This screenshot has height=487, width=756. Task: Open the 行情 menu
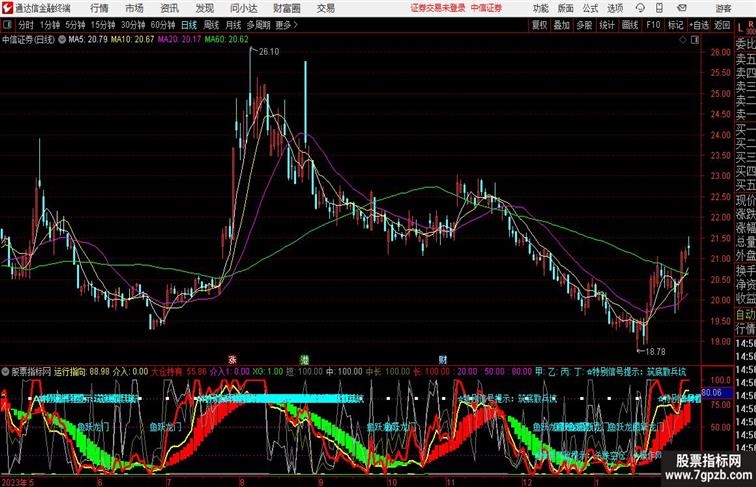coord(99,8)
